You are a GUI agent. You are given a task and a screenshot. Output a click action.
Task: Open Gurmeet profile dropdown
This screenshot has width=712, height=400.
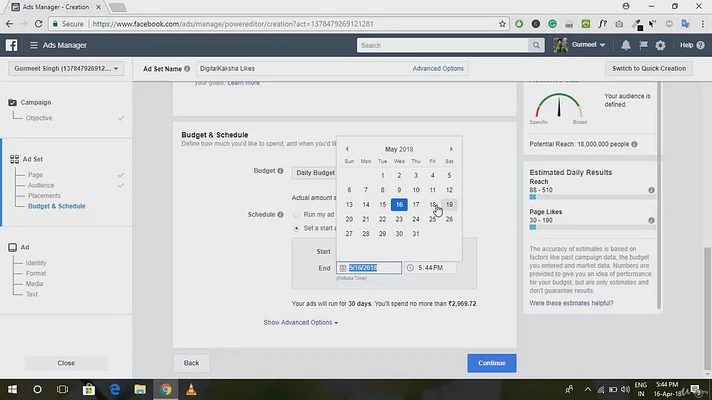tap(588, 45)
